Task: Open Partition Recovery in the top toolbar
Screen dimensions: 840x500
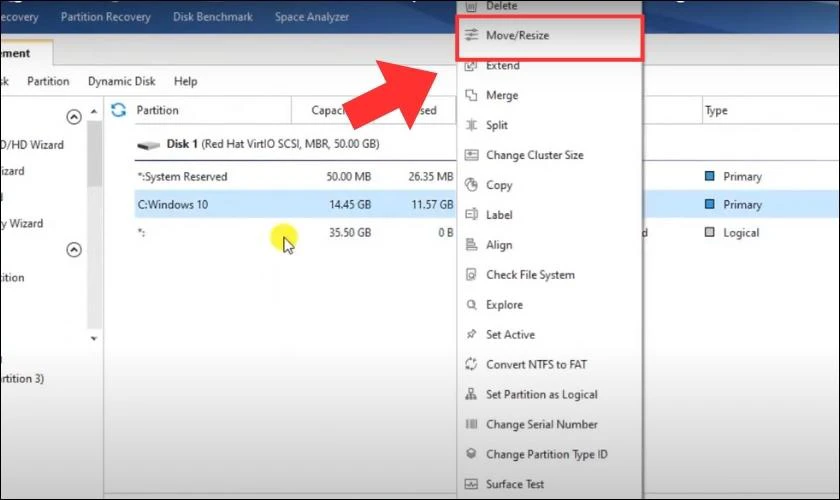Action: 106,17
